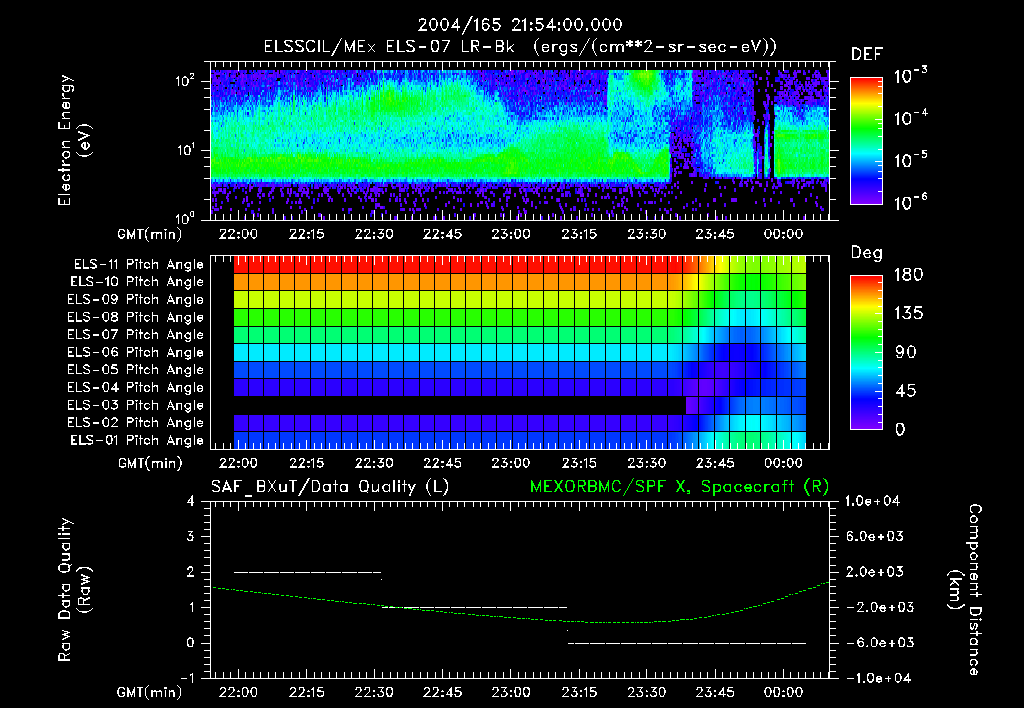1024x708 pixels.
Task: Click GMT(min) label under the spectrogram
Action: click(150, 234)
